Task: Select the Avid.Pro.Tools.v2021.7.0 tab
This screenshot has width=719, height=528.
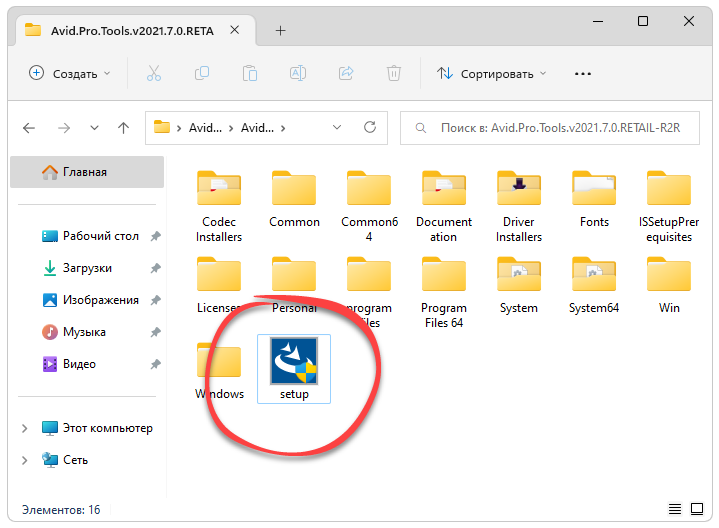Action: [x=133, y=31]
